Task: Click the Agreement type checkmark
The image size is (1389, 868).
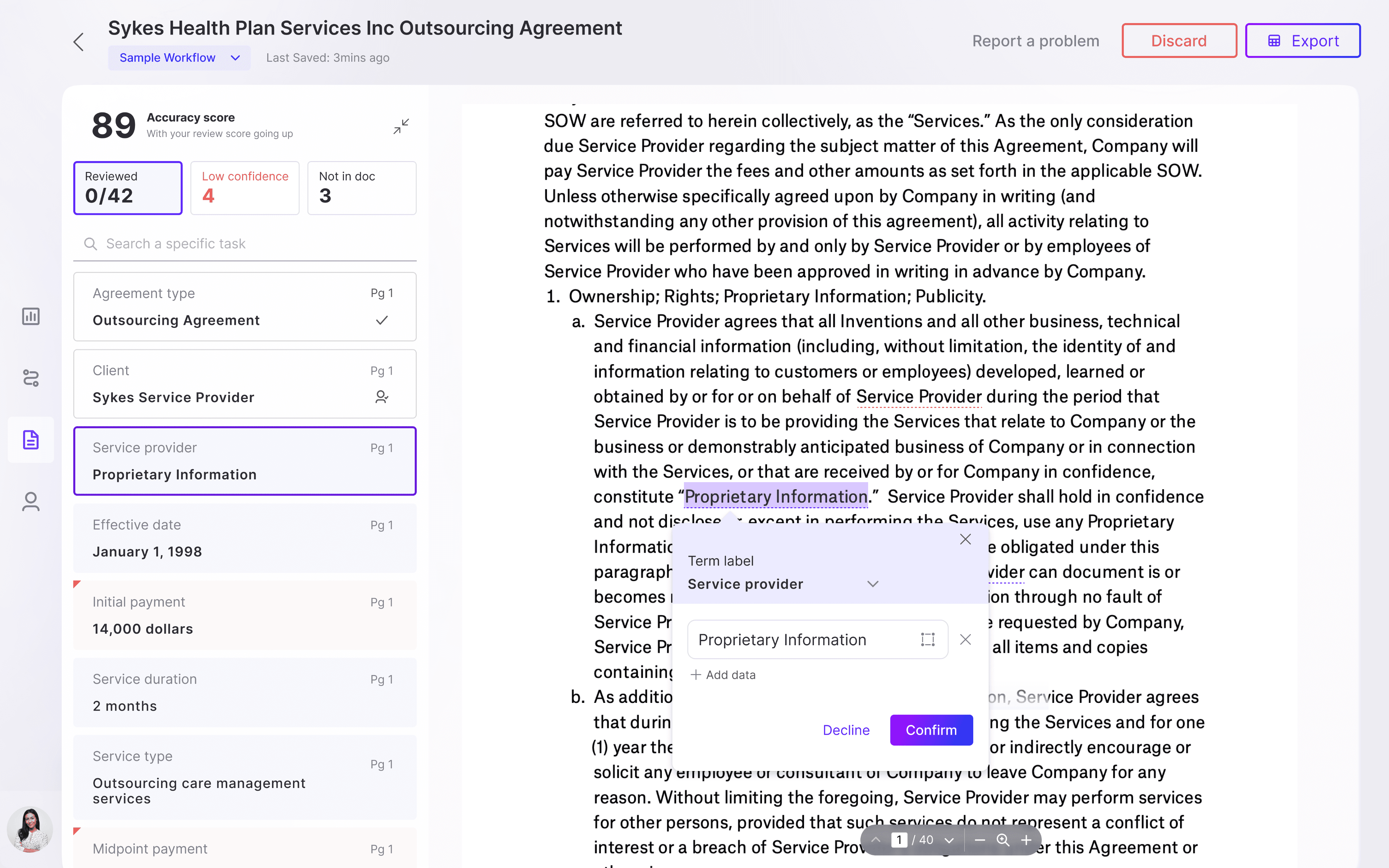Action: pos(382,320)
